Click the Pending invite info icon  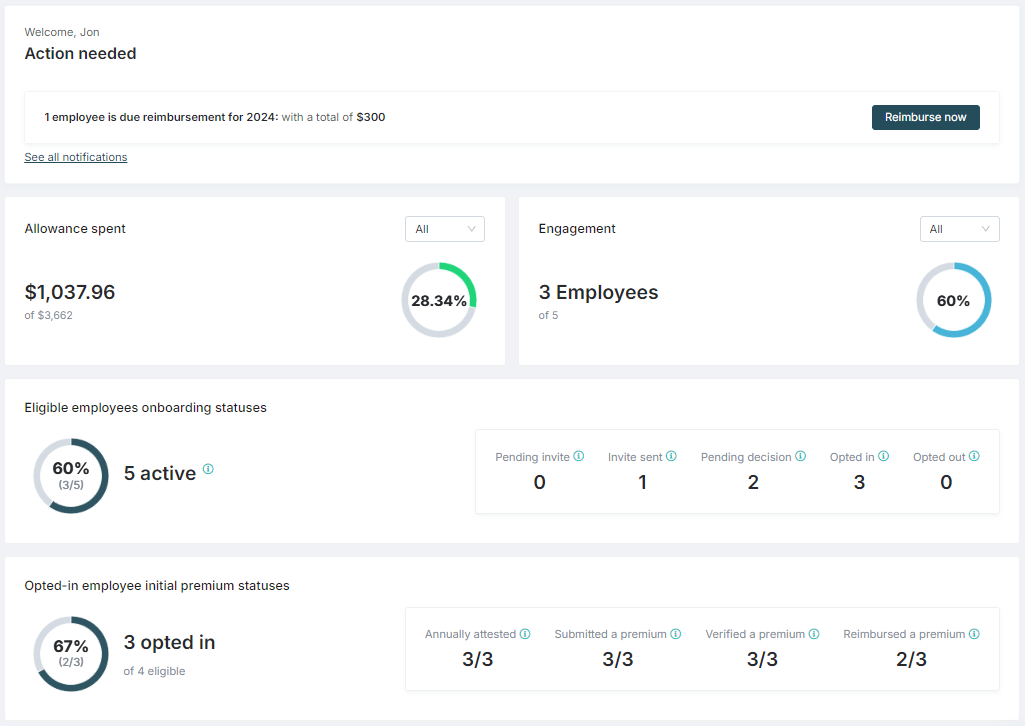pyautogui.click(x=579, y=456)
